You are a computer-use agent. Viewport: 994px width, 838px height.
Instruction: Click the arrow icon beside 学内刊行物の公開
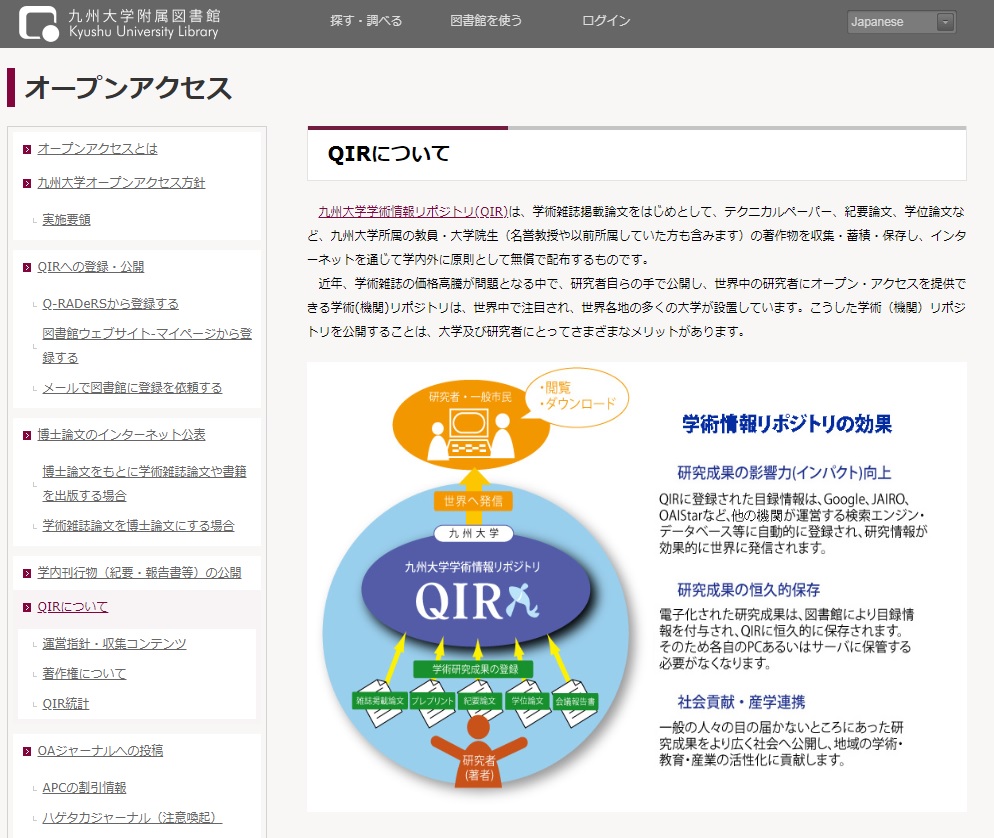pos(27,574)
